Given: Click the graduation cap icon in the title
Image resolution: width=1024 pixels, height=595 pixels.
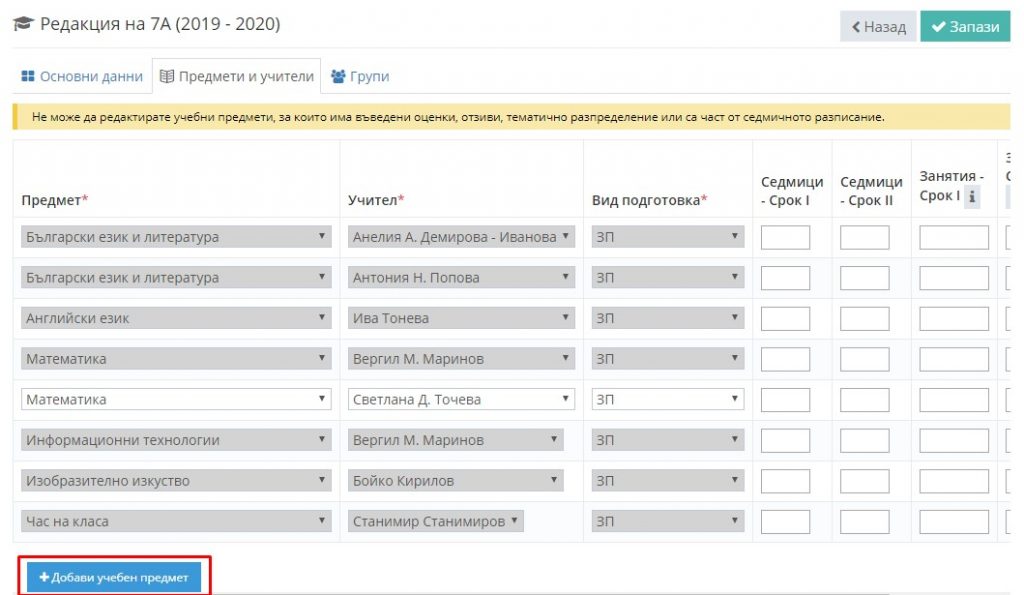Looking at the screenshot, I should (23, 24).
